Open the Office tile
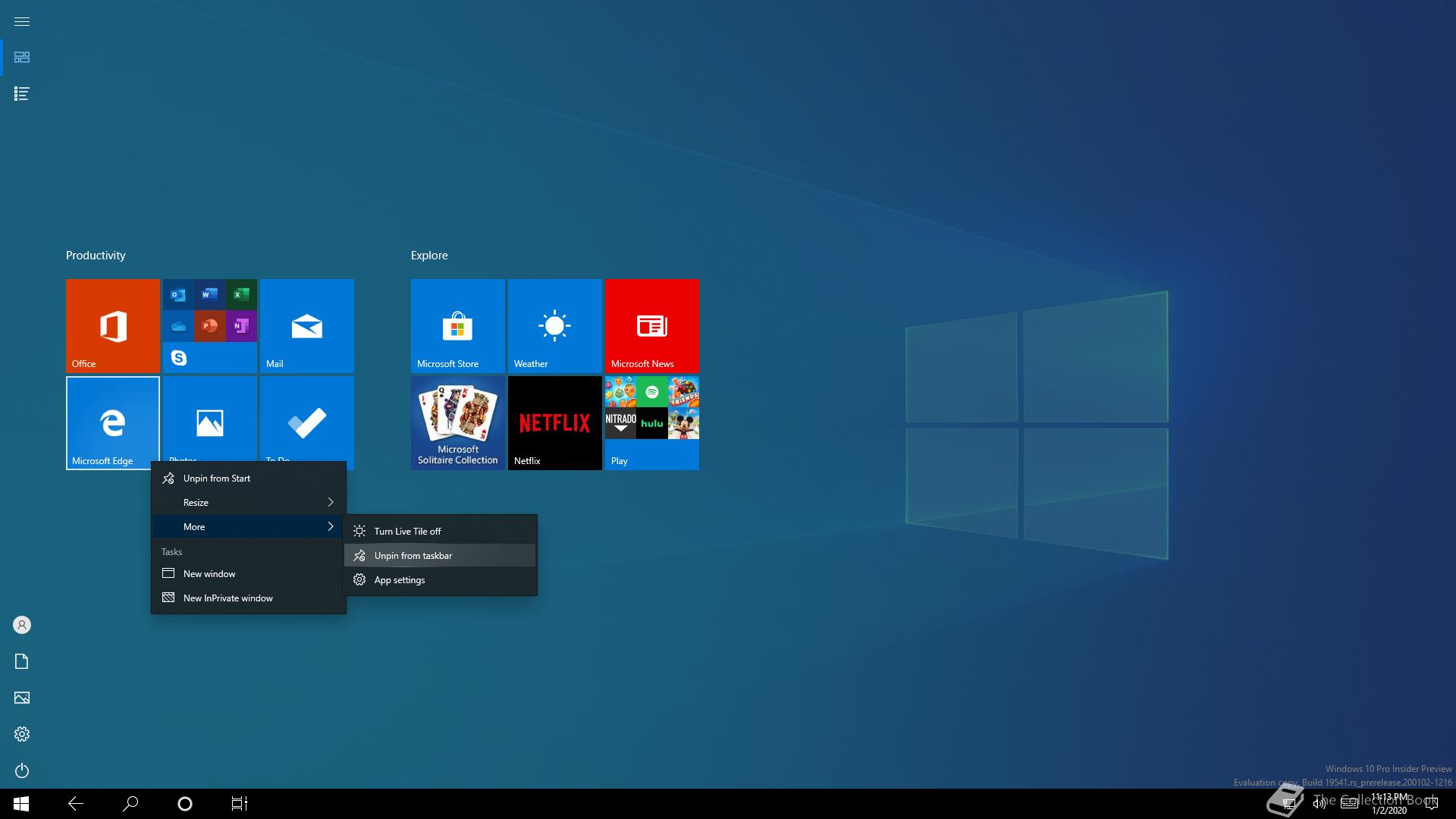 113,326
